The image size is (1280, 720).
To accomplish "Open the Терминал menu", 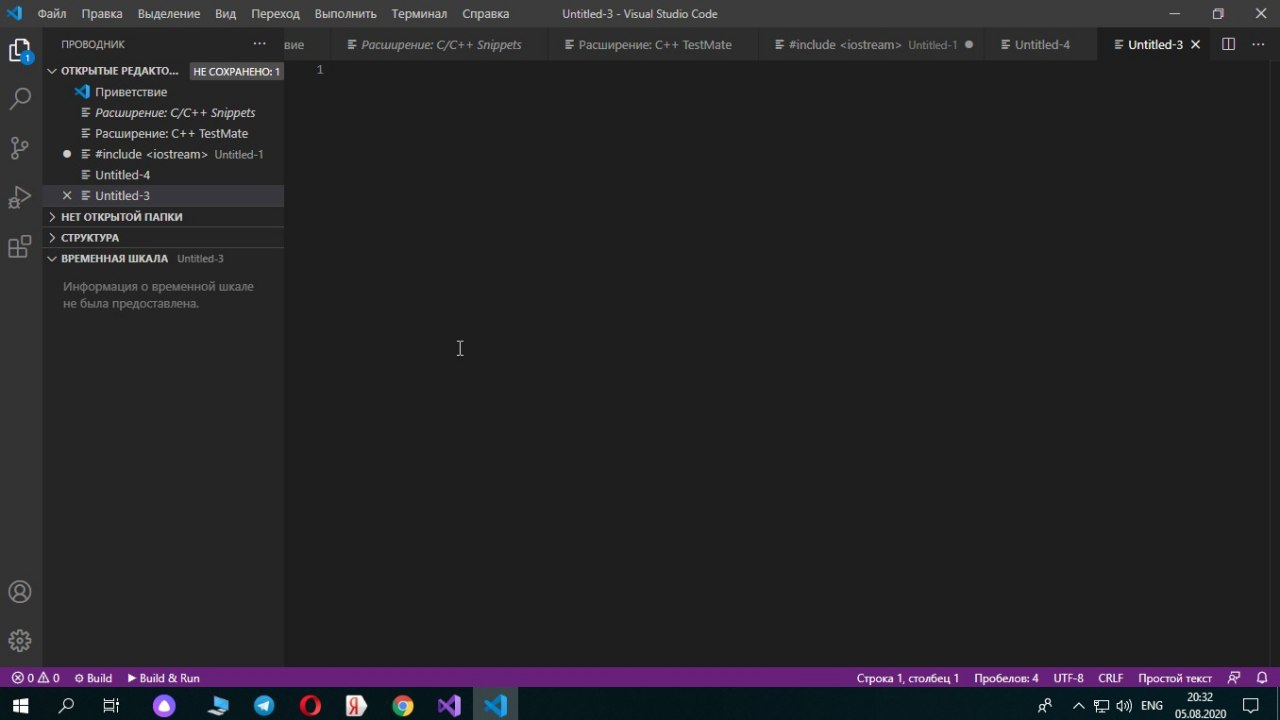I will pos(419,14).
